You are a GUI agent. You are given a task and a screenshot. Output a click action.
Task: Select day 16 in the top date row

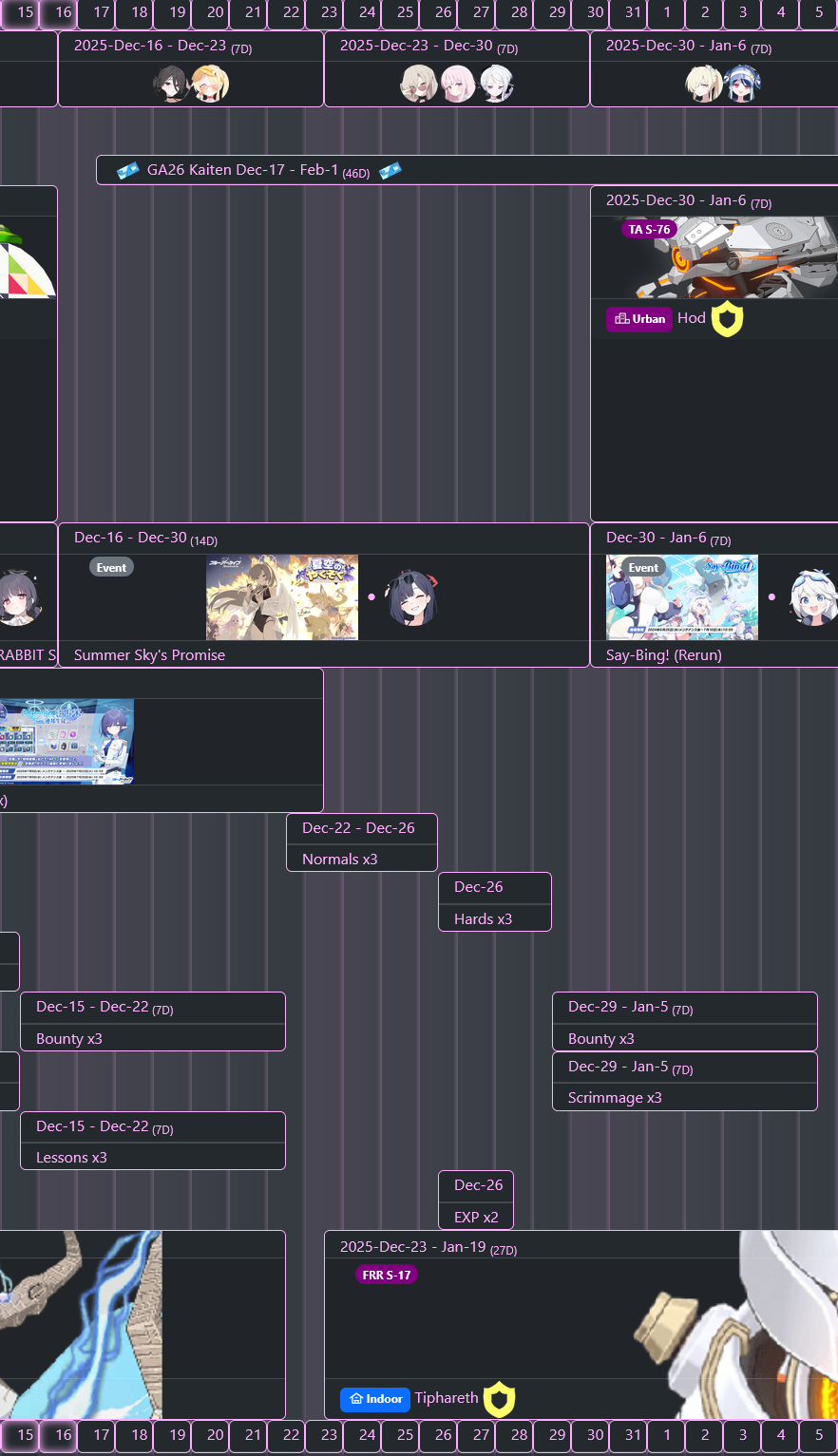58,13
